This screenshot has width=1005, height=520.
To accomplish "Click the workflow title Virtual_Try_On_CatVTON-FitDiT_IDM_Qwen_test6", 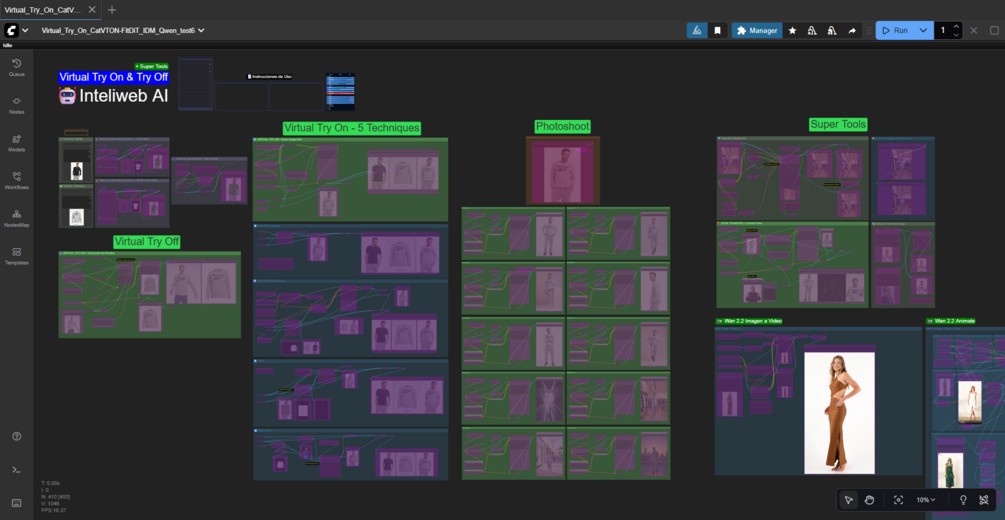I will point(119,30).
